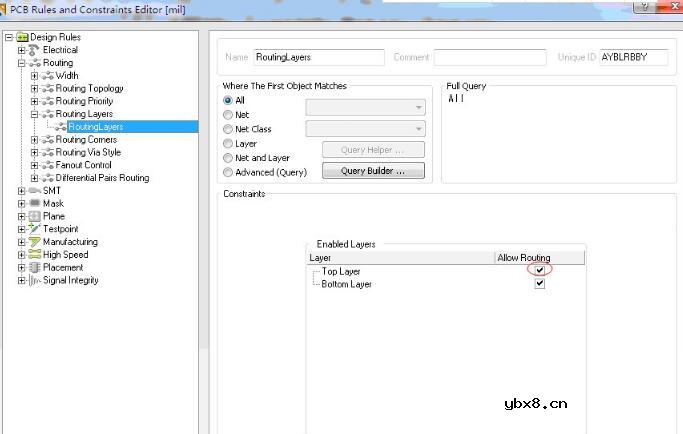Click the SMT category icon
This screenshot has height=434, width=683.
[x=34, y=191]
